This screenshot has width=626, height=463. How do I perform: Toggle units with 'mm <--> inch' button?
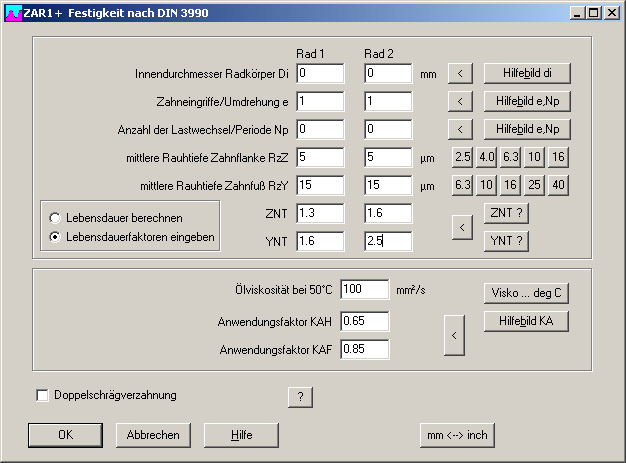point(458,435)
